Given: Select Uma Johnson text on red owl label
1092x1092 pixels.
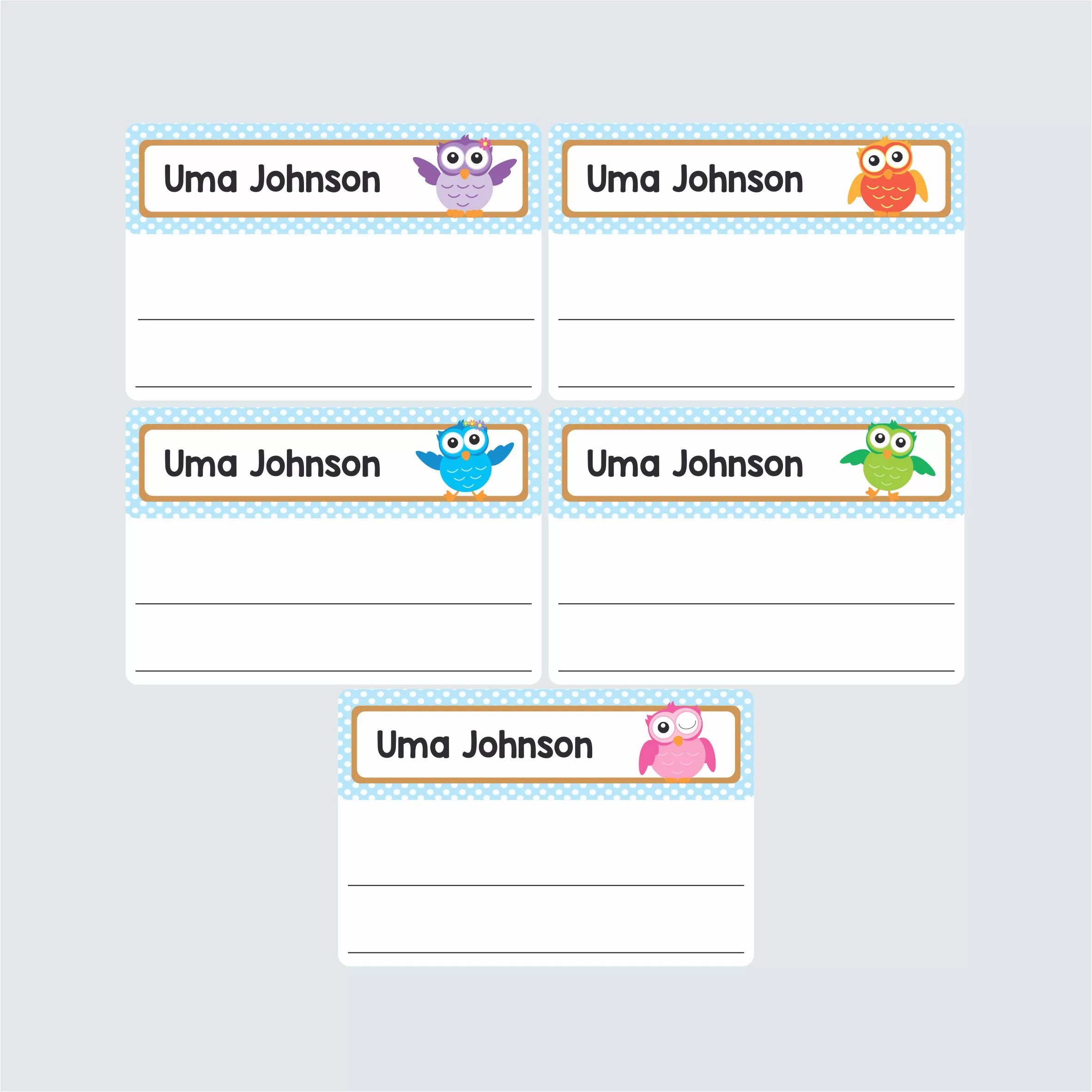Looking at the screenshot, I should pyautogui.click(x=695, y=179).
